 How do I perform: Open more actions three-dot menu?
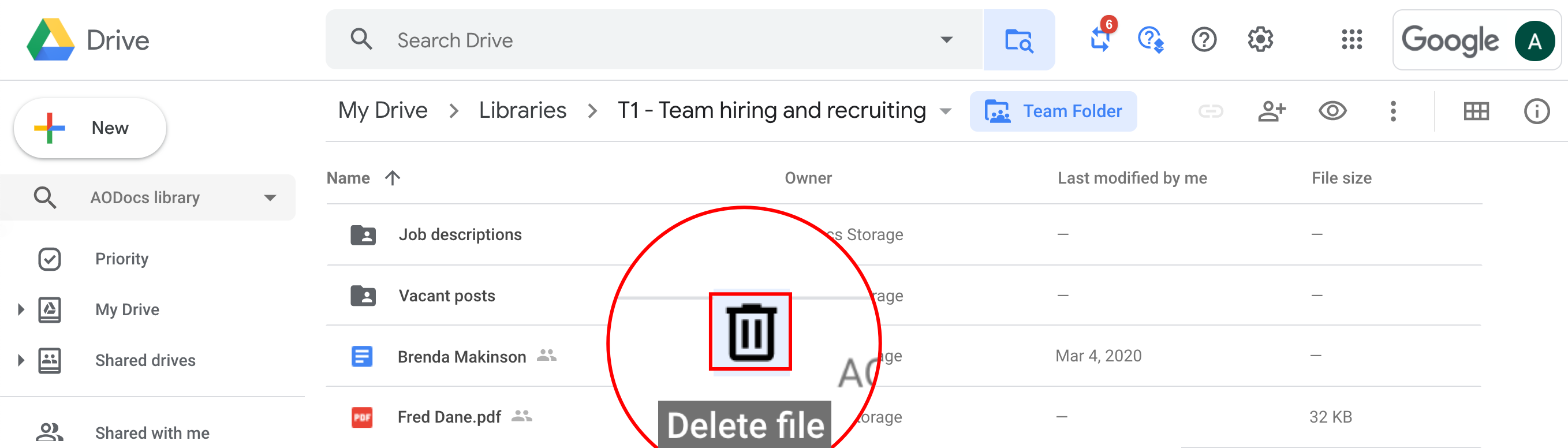click(x=1392, y=111)
